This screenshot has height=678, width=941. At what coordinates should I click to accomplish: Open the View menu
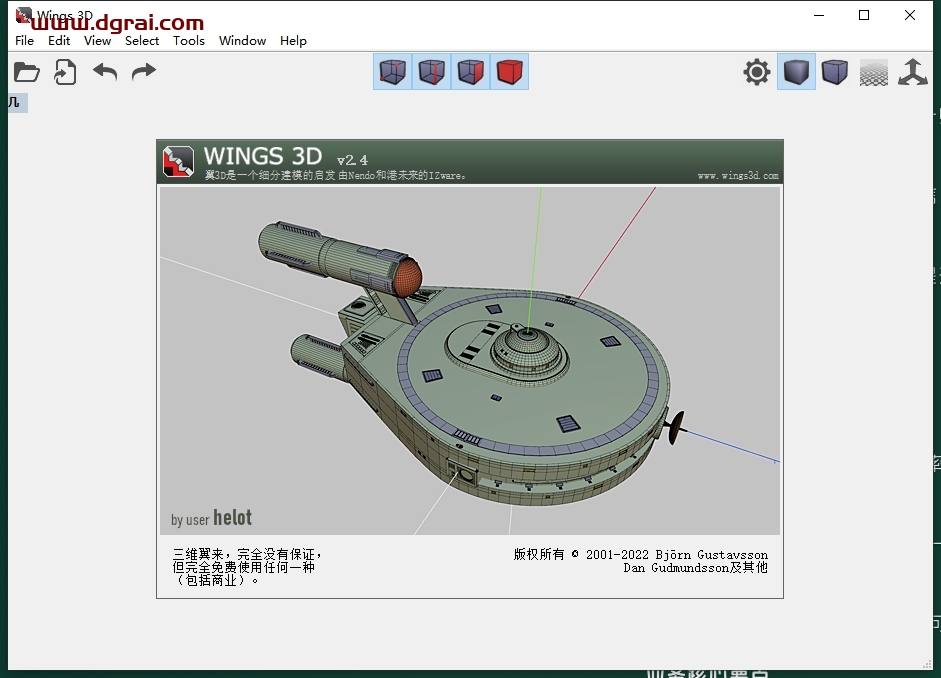tap(97, 41)
